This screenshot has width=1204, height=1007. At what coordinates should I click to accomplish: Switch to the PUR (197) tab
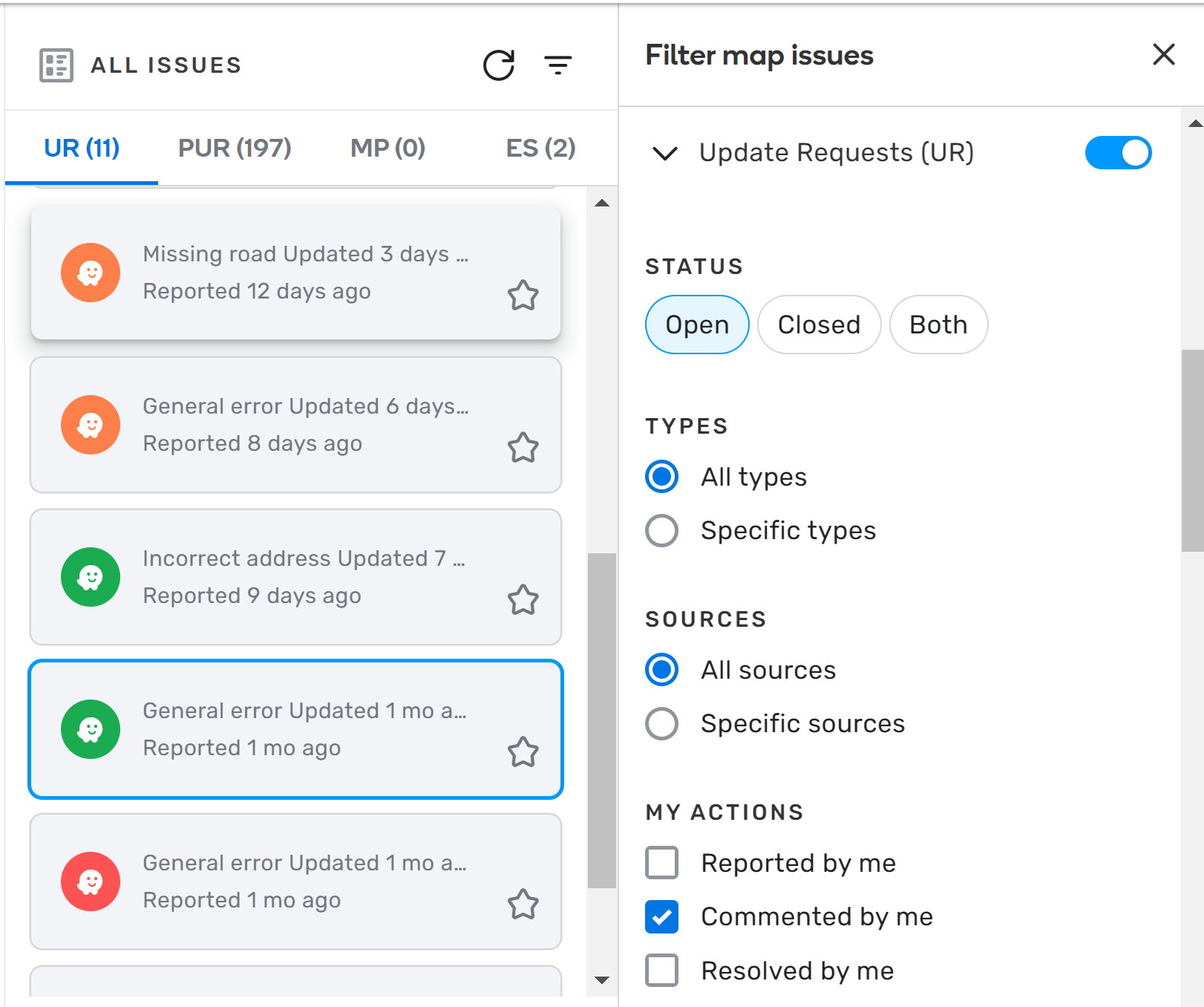[x=235, y=149]
